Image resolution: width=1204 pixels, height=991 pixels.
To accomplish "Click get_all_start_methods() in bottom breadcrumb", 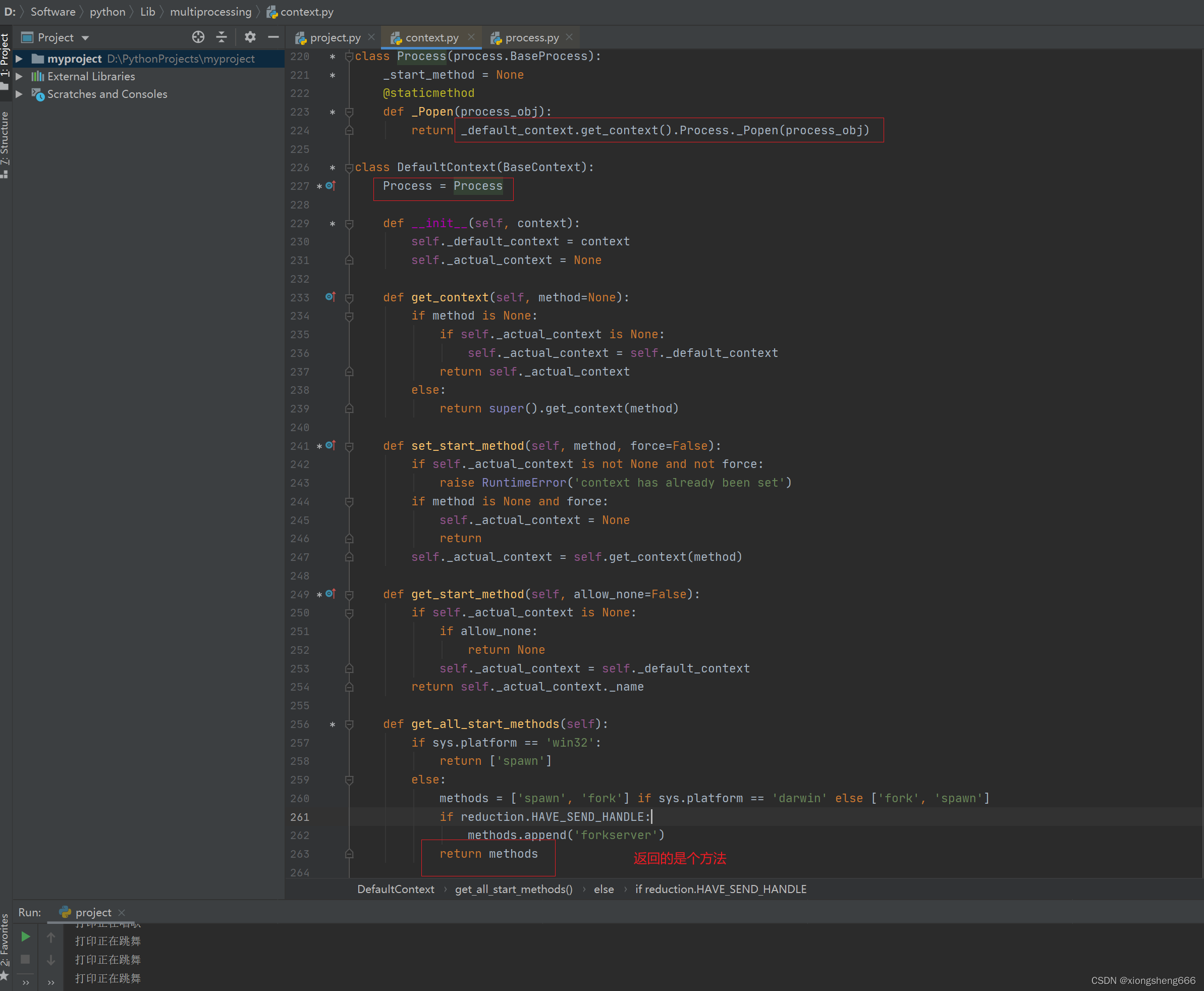I will pyautogui.click(x=514, y=890).
